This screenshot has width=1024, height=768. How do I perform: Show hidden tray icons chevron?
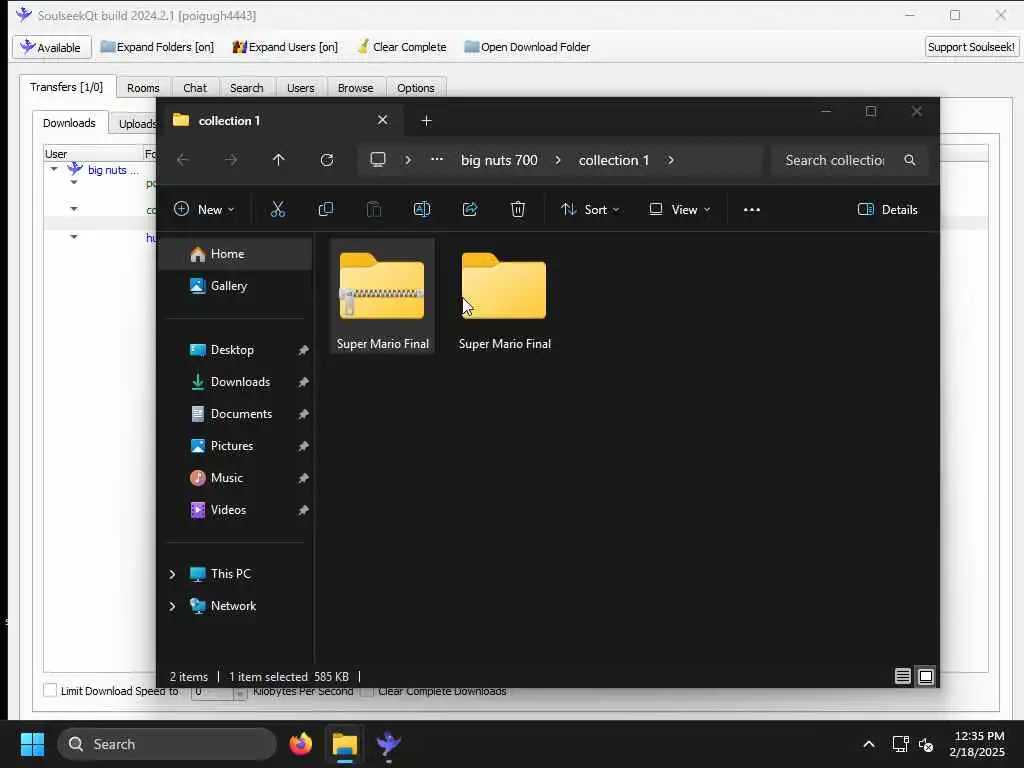(x=869, y=744)
